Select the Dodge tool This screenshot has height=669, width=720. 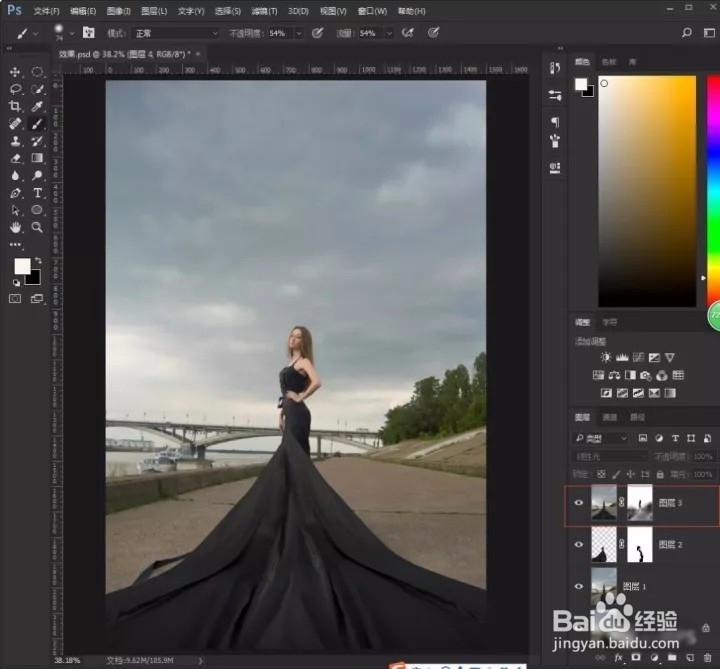(37, 175)
